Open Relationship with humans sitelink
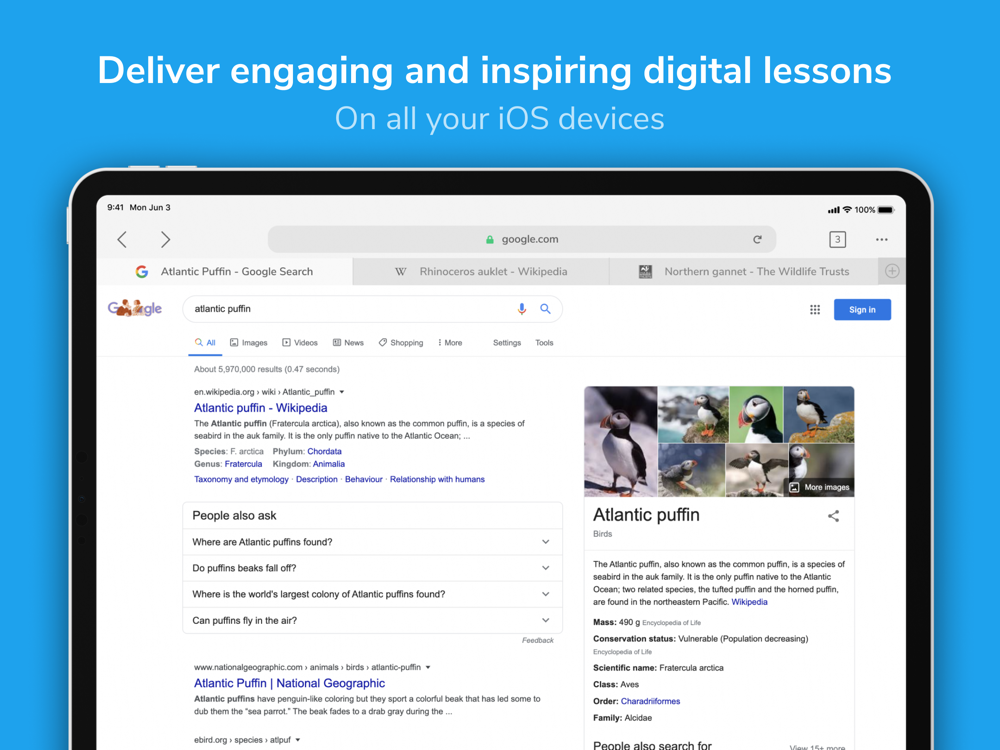The height and width of the screenshot is (750, 1000). 437,480
